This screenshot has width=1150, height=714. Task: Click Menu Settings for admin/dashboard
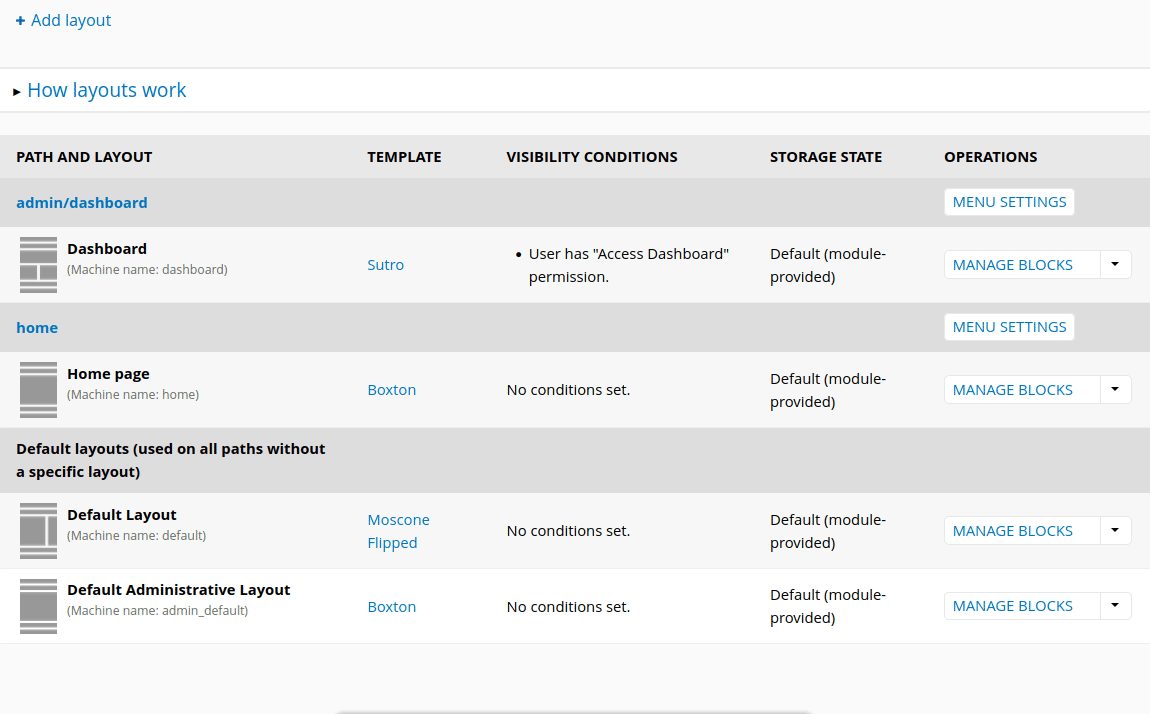tap(1008, 201)
